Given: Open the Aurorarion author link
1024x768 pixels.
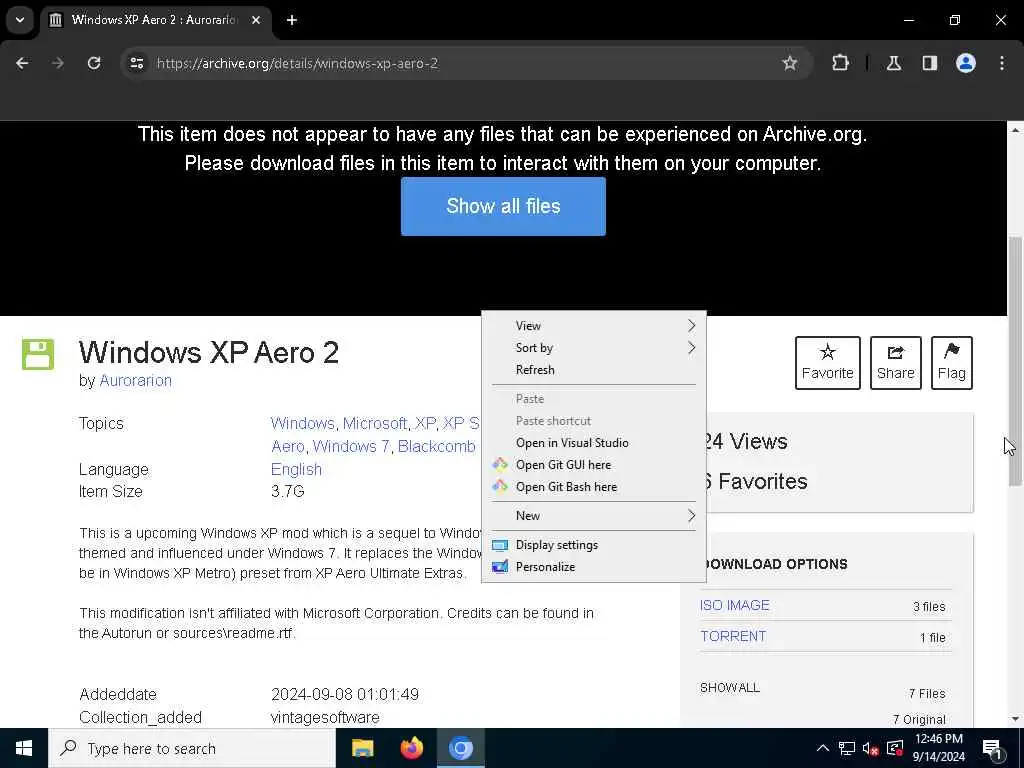Looking at the screenshot, I should (x=135, y=381).
